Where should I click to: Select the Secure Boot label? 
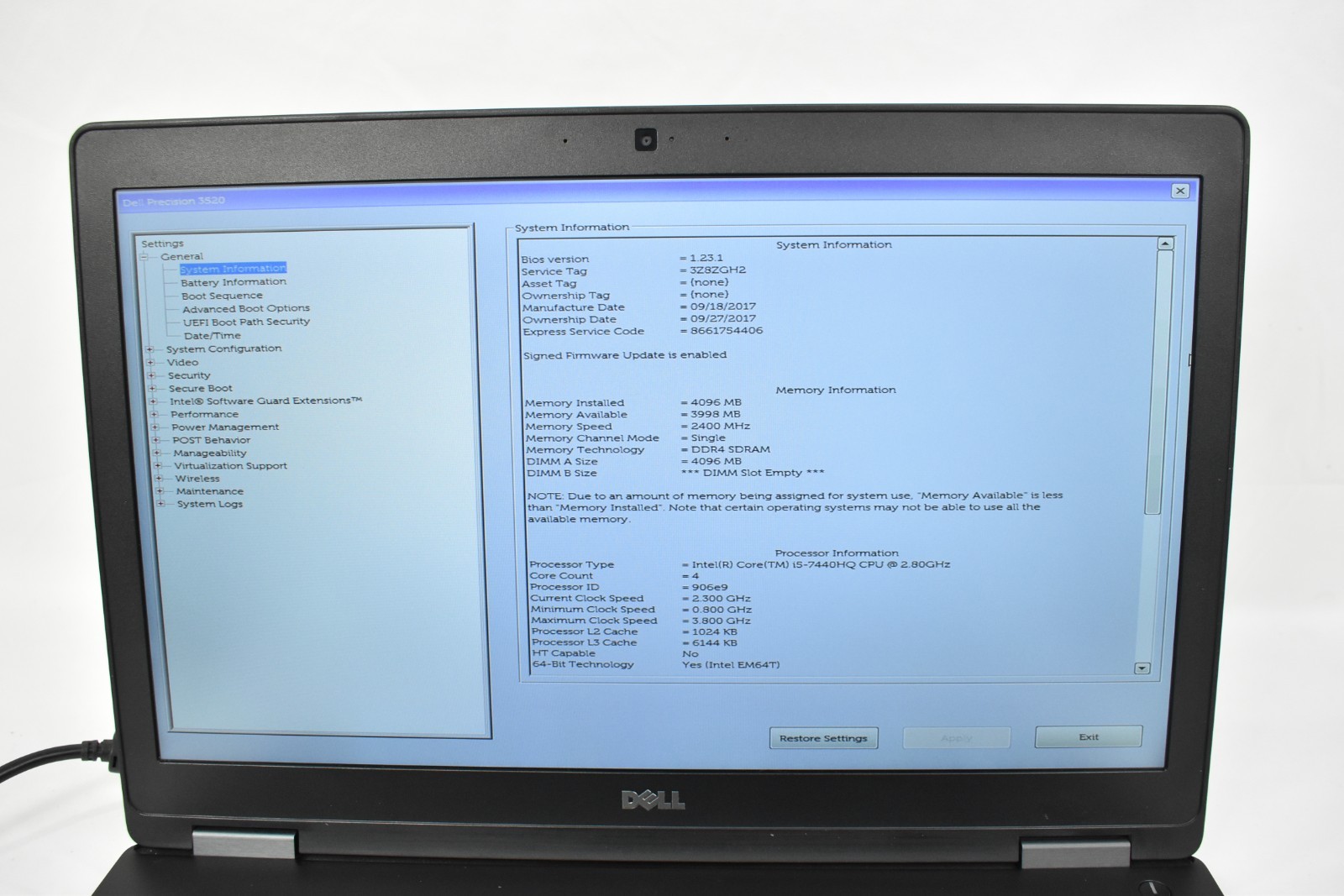pyautogui.click(x=200, y=388)
